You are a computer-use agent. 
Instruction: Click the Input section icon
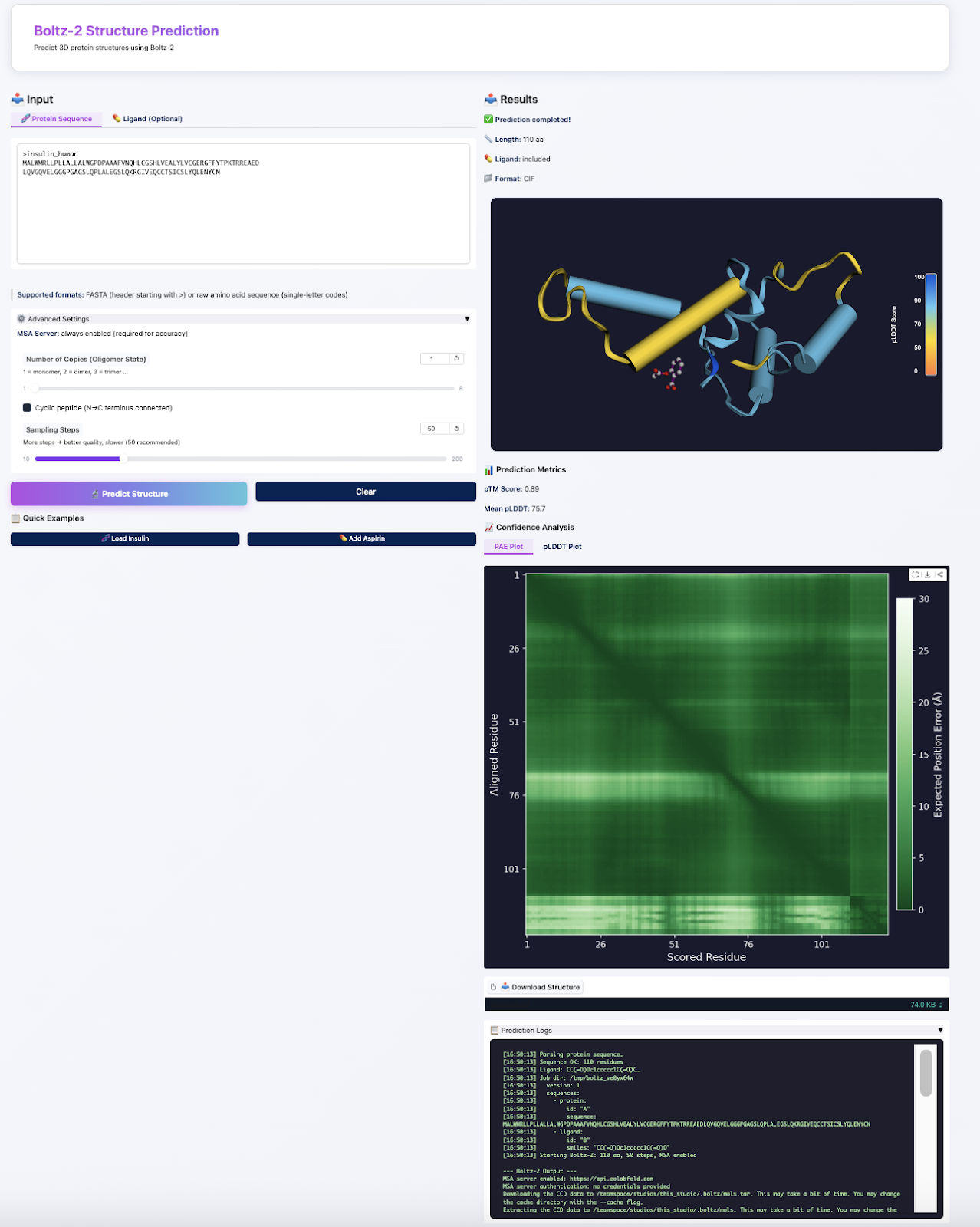[18, 99]
